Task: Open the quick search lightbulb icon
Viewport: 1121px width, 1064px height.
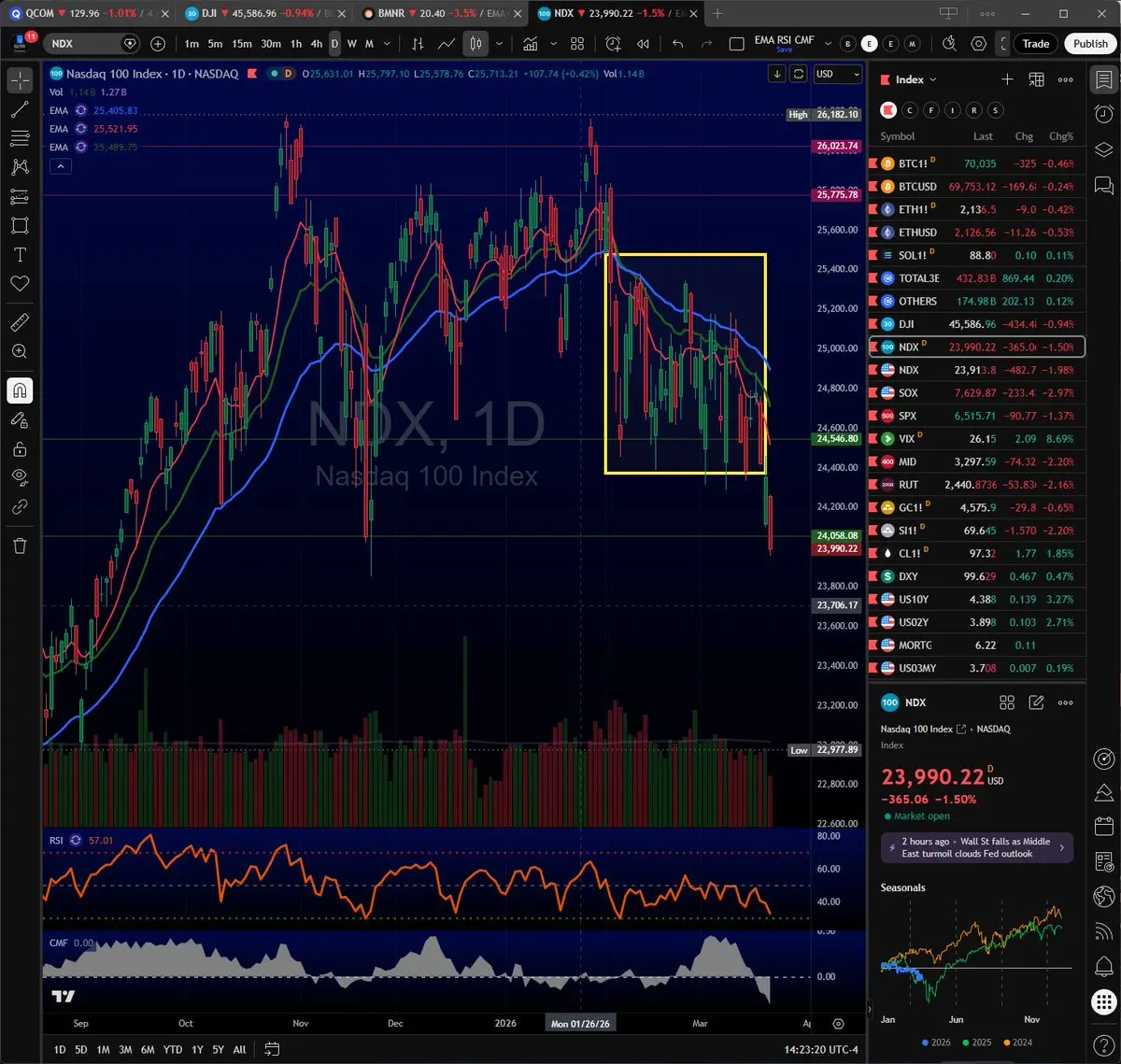Action: 950,44
